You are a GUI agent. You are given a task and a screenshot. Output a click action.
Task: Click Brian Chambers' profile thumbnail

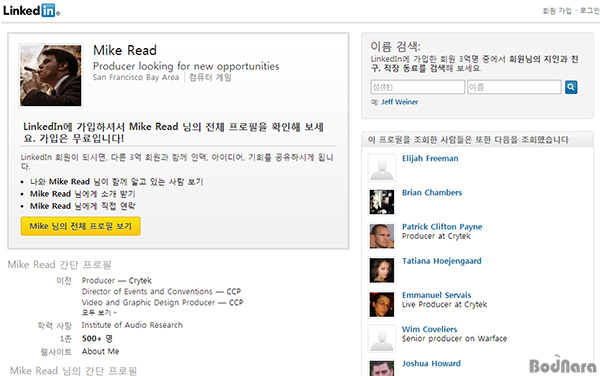(x=382, y=202)
